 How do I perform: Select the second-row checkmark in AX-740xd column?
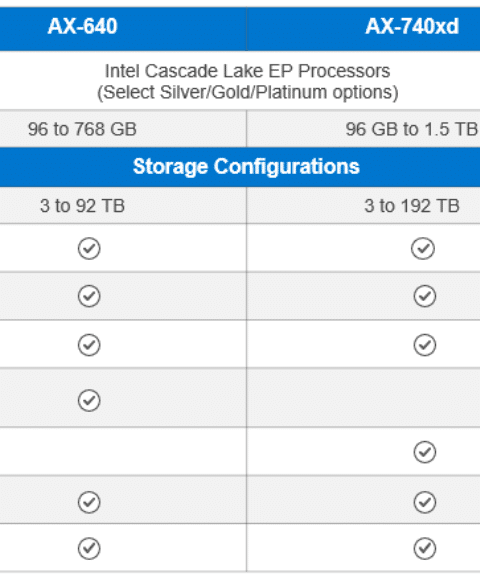[x=425, y=296]
